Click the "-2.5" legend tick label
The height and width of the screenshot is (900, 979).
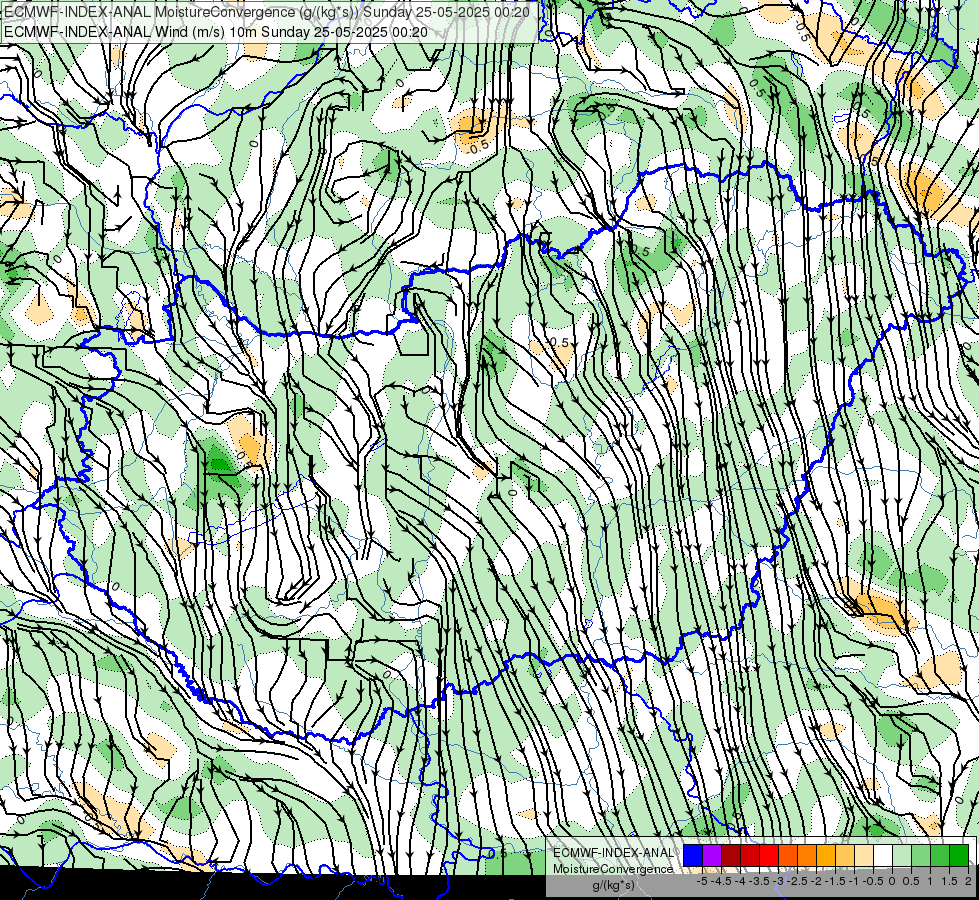coord(797,881)
